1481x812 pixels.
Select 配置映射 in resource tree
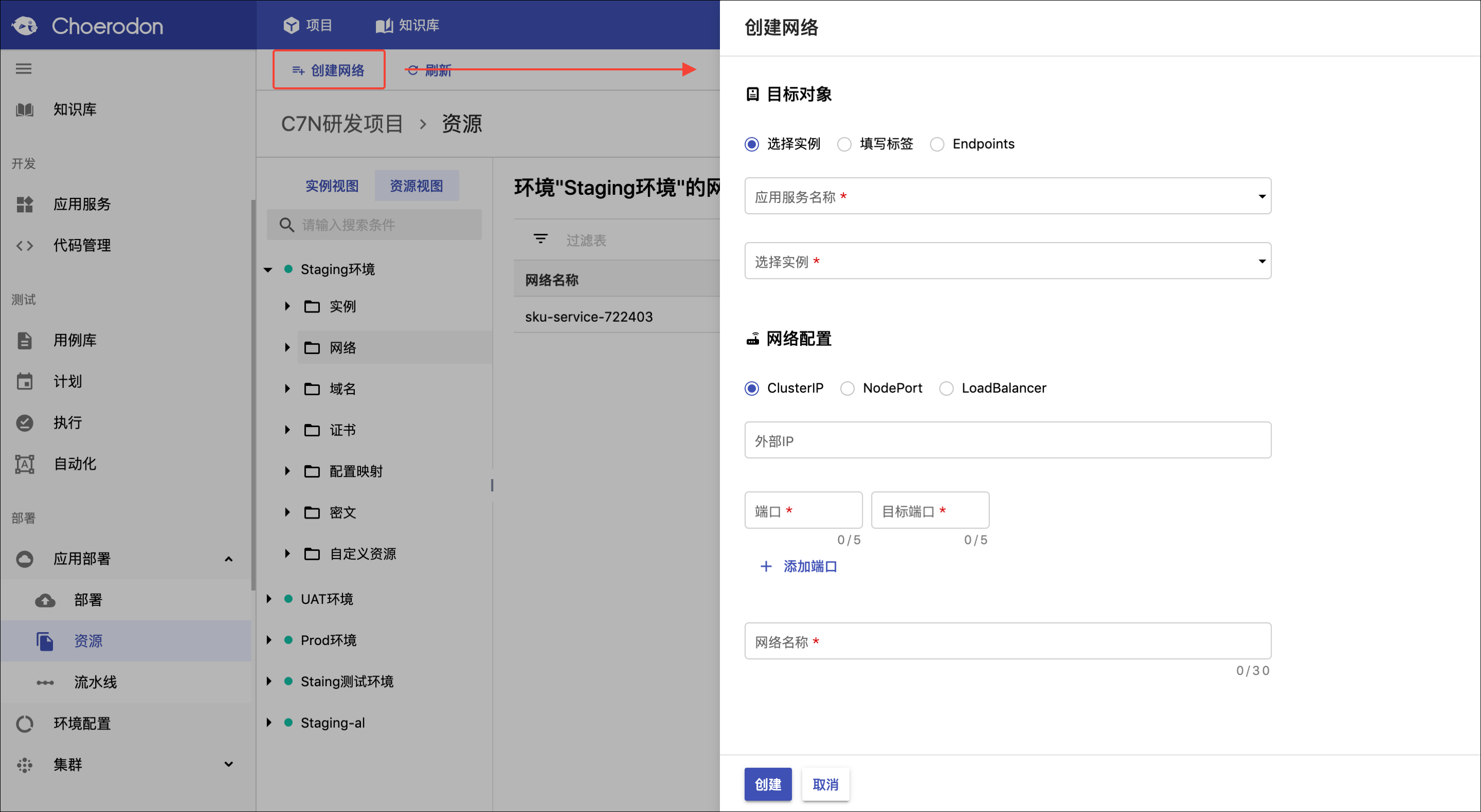click(x=356, y=472)
